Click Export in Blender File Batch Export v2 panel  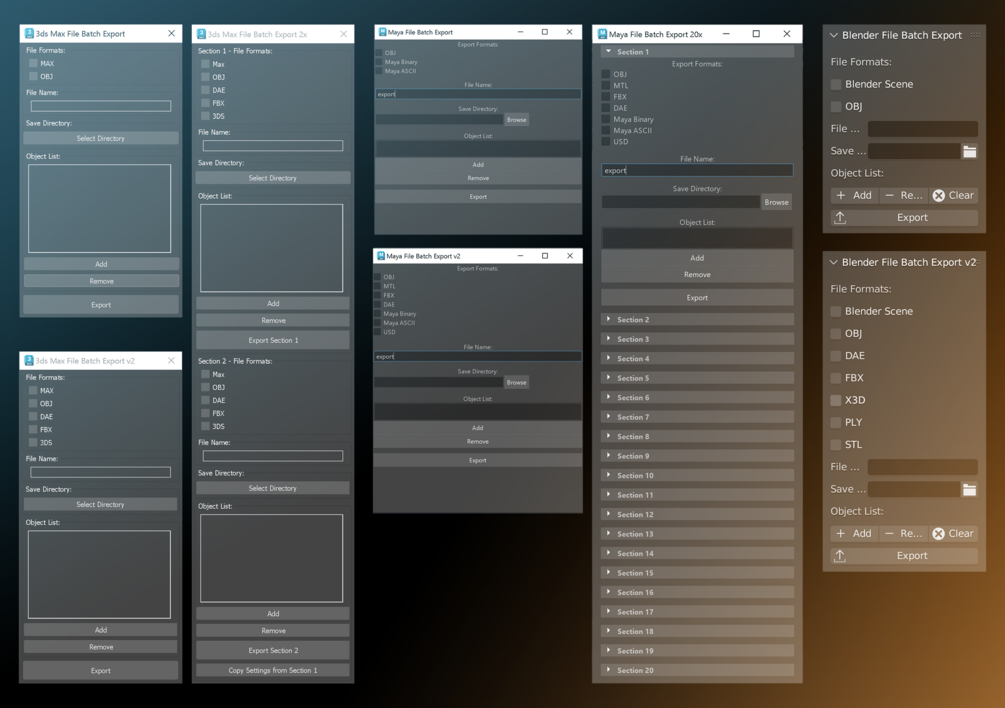pyautogui.click(x=904, y=556)
